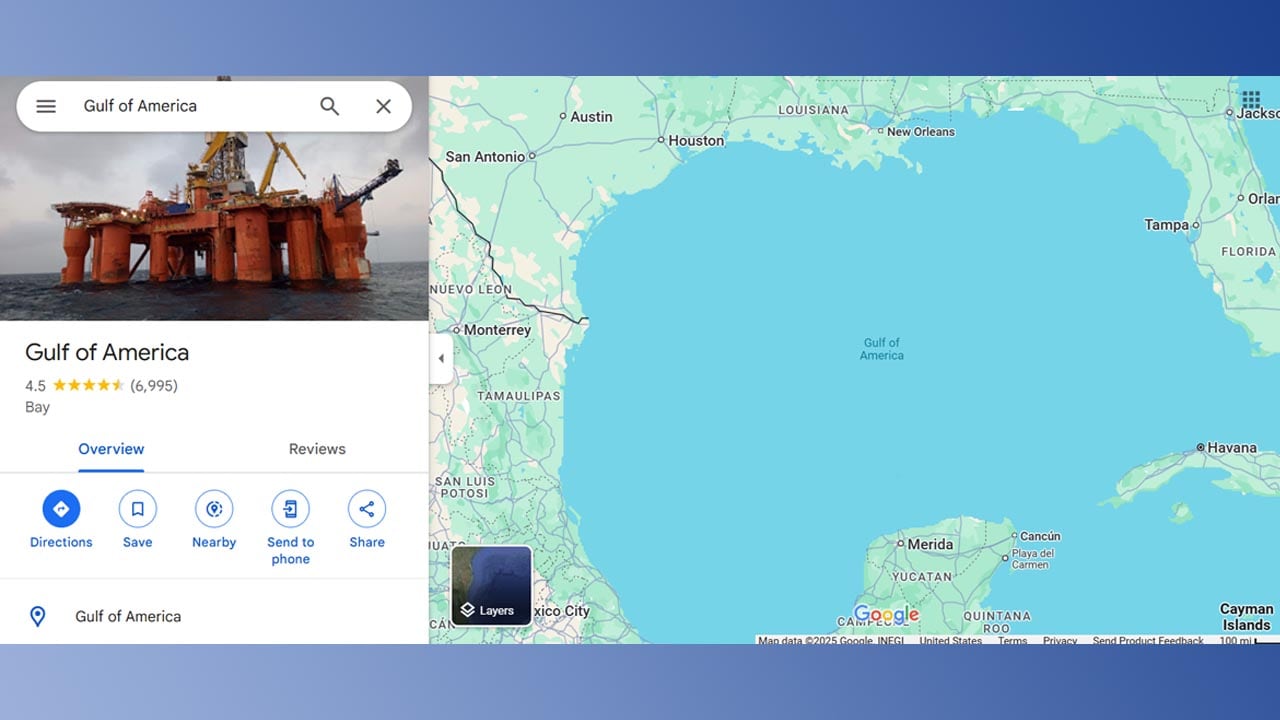Toggle satellite view with the Layers button

(490, 586)
